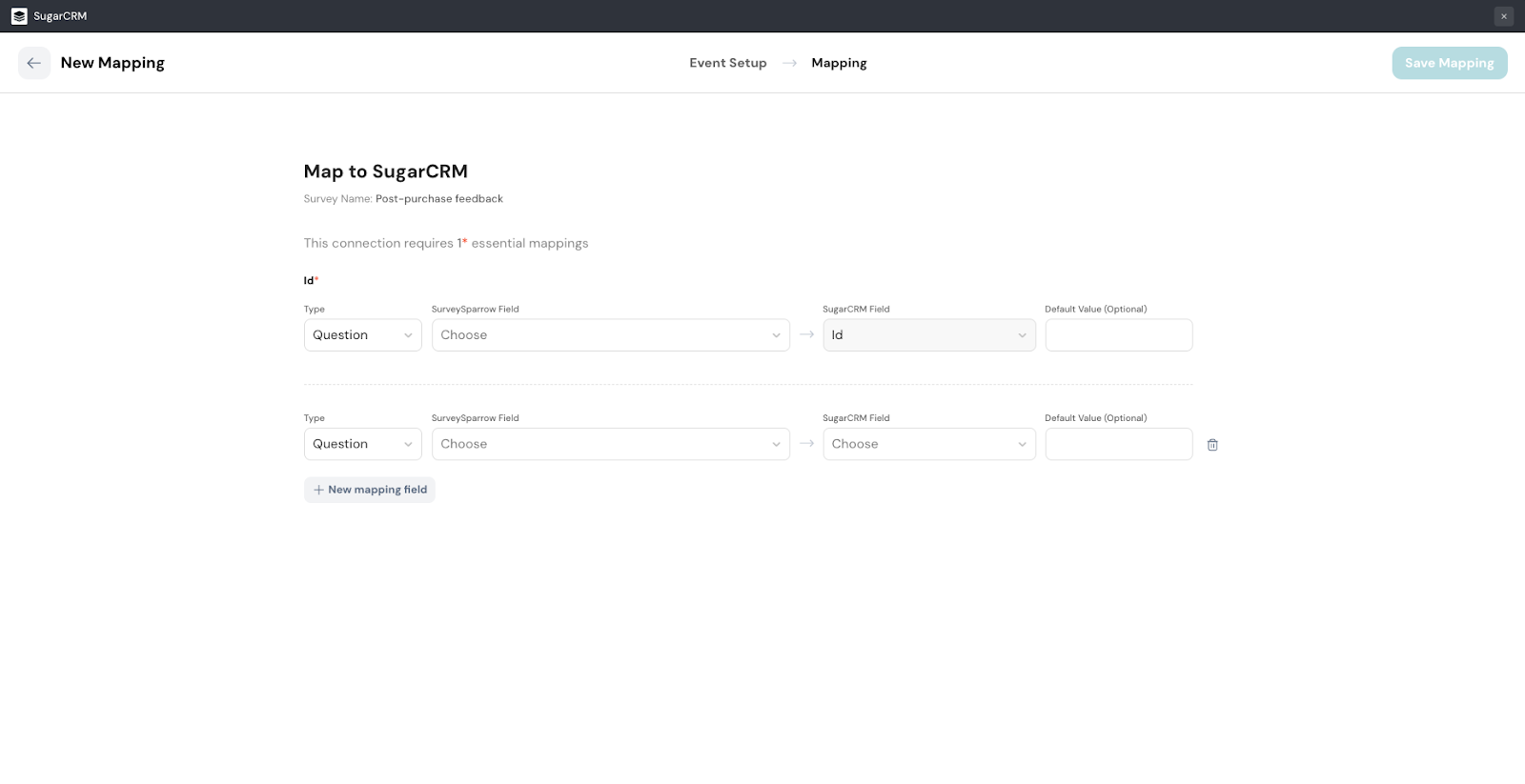Click the arrow icon between Id row fields

point(806,334)
